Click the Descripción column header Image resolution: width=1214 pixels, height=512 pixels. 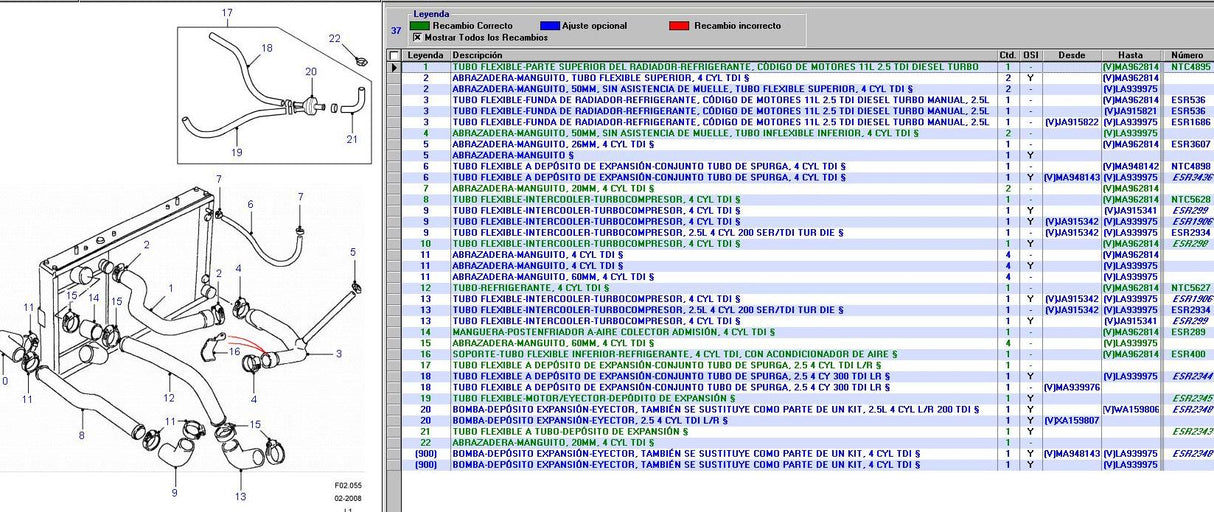722,55
